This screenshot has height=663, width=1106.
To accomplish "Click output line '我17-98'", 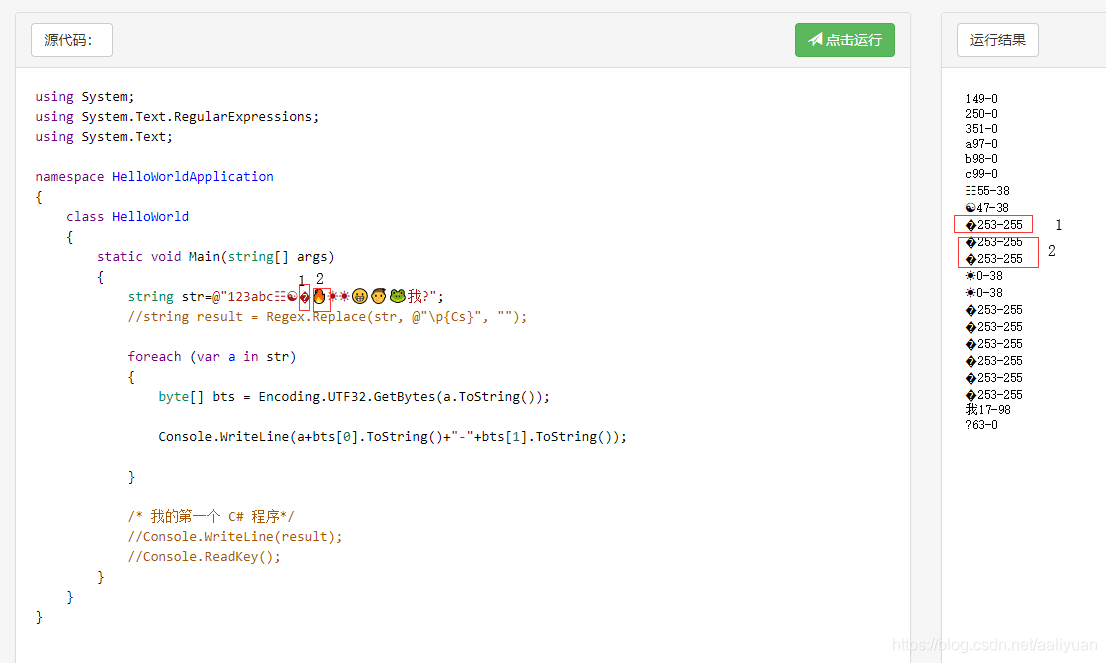I will [988, 410].
